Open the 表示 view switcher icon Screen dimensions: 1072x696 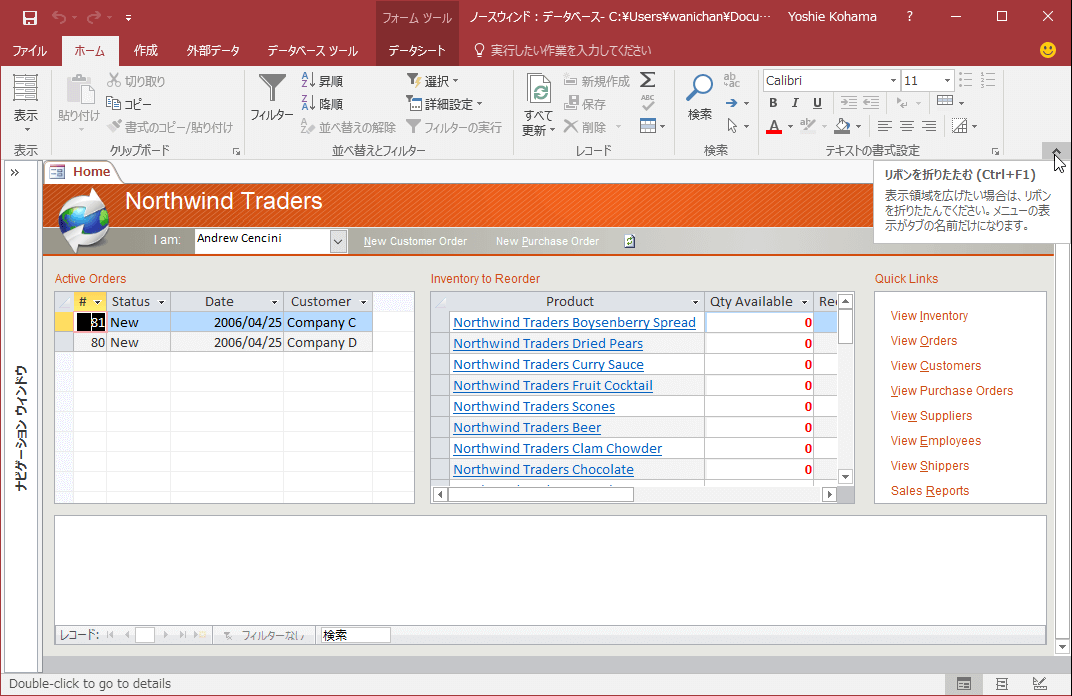(x=26, y=88)
